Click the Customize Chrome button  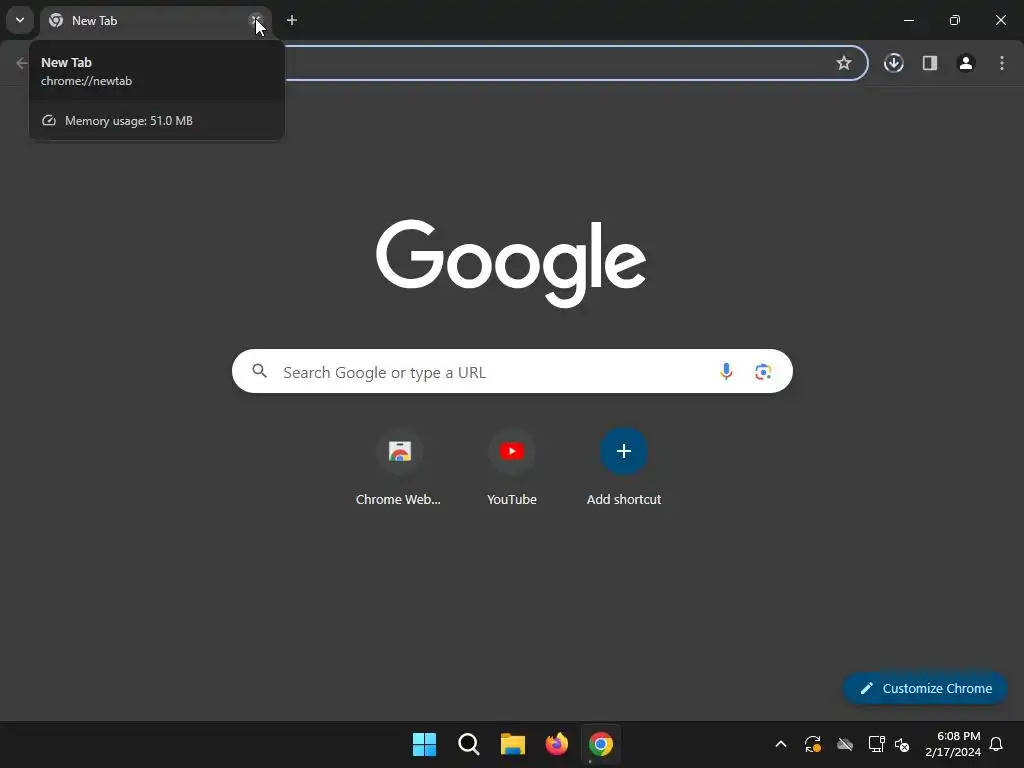pos(925,688)
